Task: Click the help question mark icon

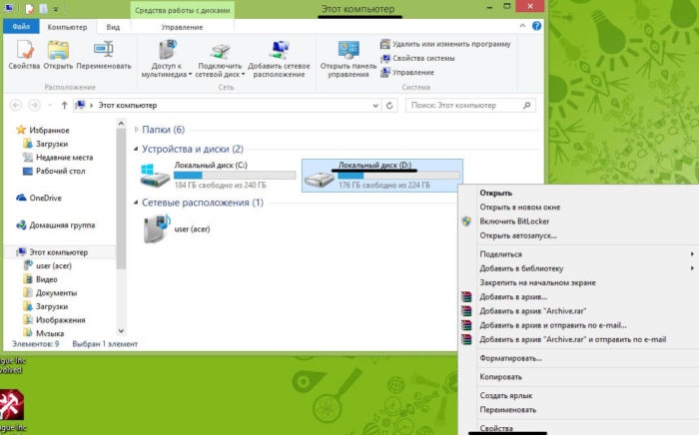Action: (537, 26)
